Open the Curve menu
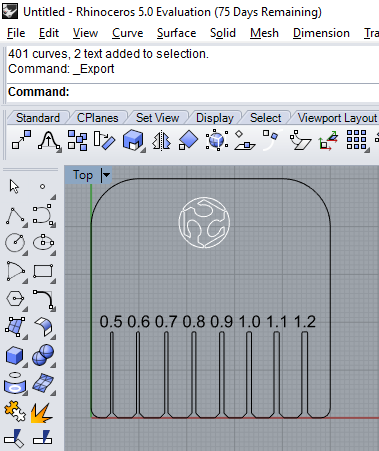The image size is (379, 451). tap(127, 33)
